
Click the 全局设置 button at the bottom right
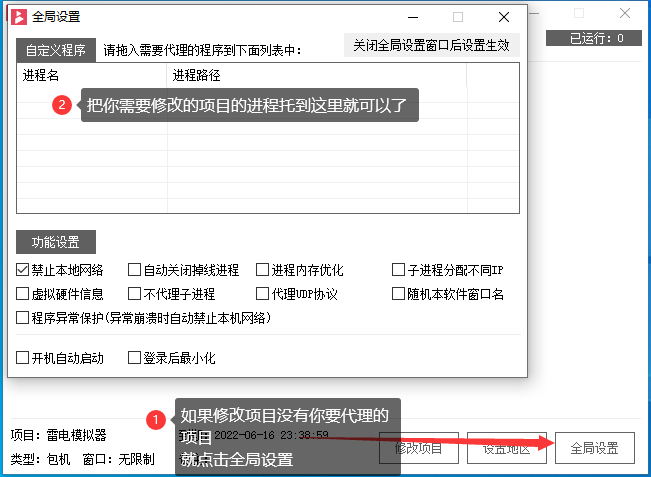(x=594, y=448)
